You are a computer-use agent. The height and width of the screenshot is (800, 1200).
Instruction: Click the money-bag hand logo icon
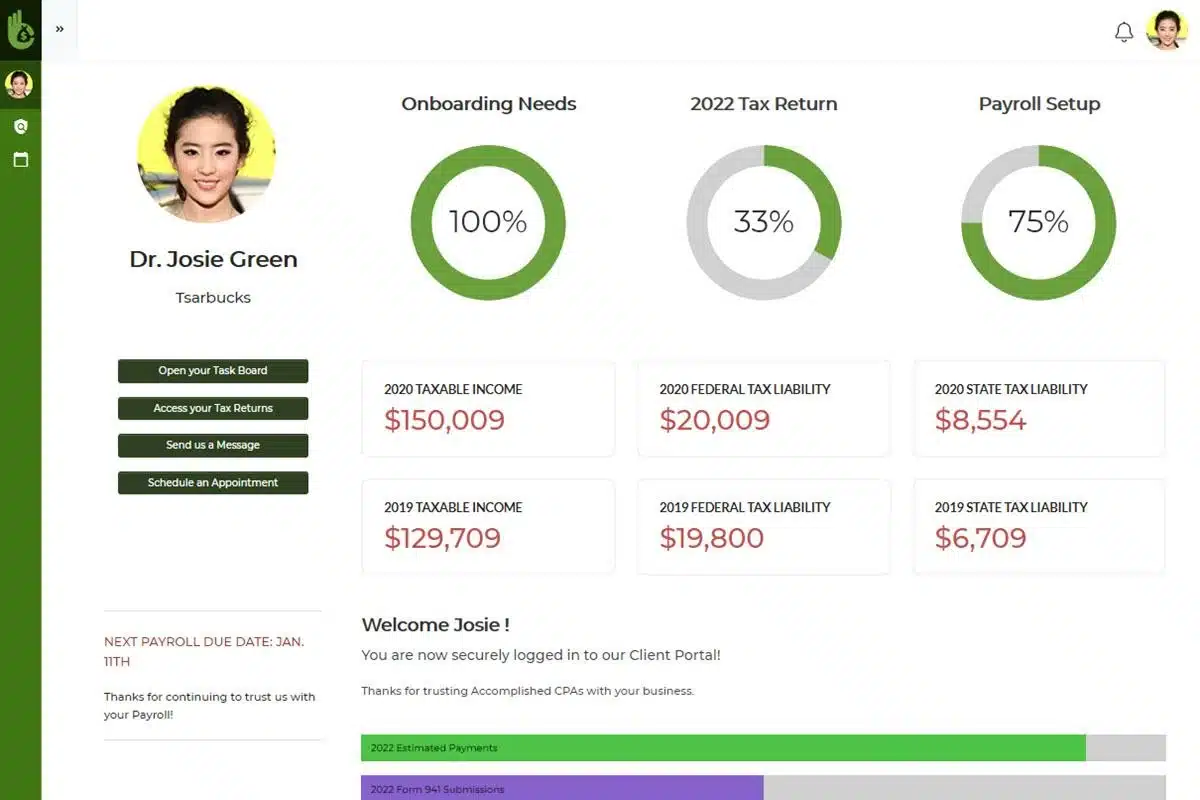click(20, 30)
